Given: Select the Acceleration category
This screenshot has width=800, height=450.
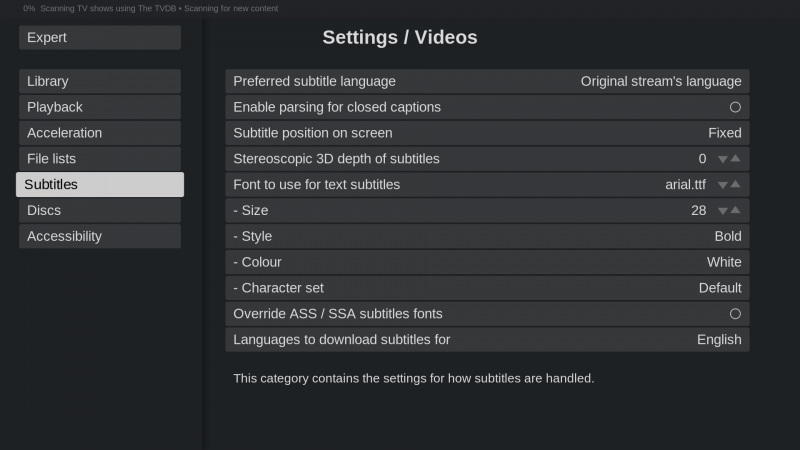Looking at the screenshot, I should [x=100, y=133].
